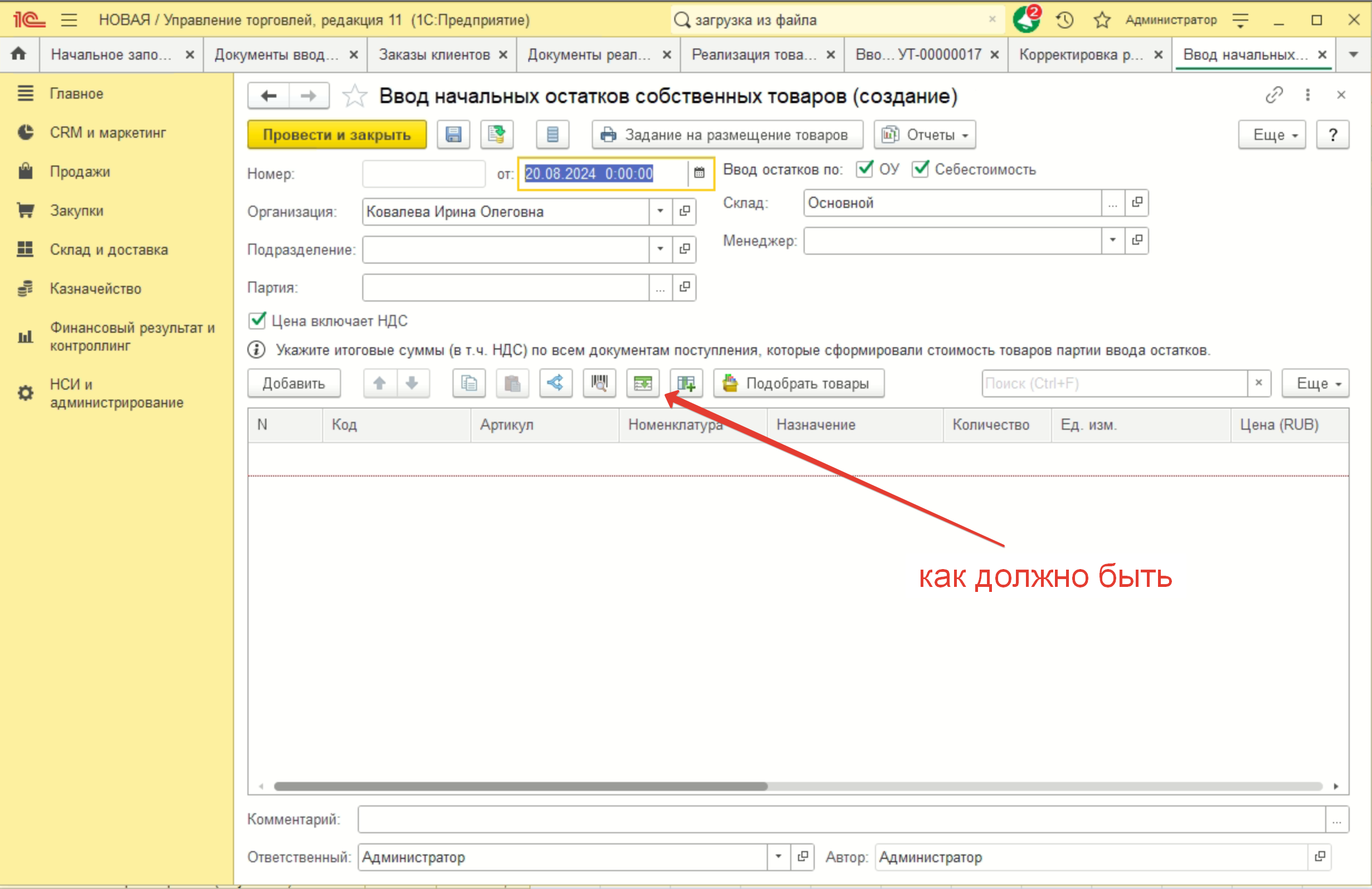1372x889 pixels.
Task: Click the get link chain icon
Action: click(1273, 95)
